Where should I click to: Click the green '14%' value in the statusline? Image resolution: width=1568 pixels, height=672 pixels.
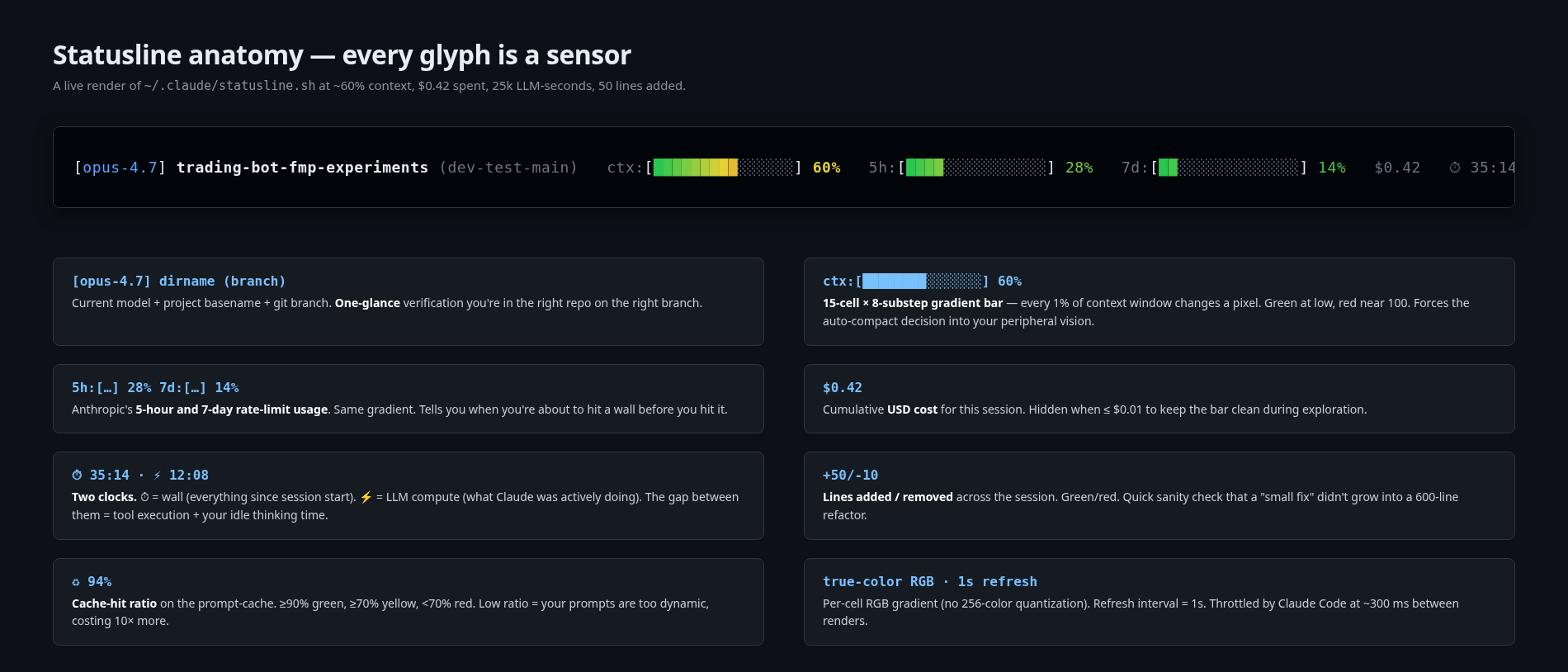point(1332,168)
